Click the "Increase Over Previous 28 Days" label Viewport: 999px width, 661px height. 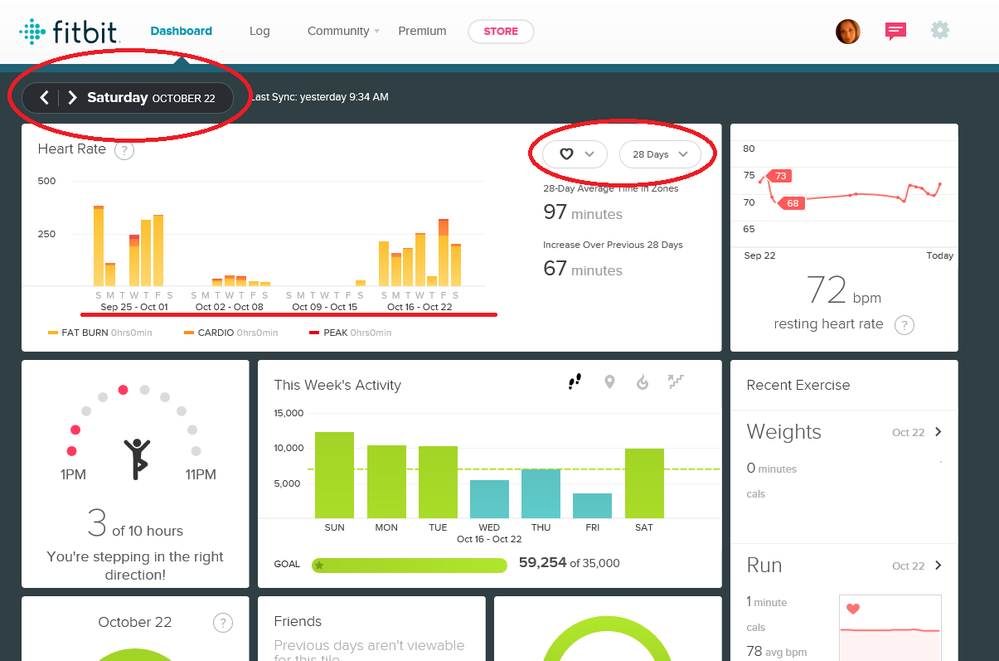pos(613,245)
